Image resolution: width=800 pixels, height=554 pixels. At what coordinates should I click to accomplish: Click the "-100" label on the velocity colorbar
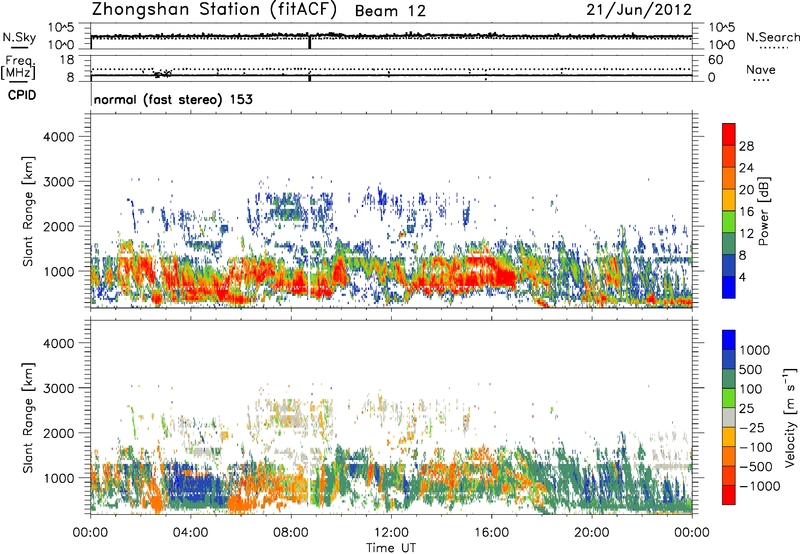click(x=756, y=447)
